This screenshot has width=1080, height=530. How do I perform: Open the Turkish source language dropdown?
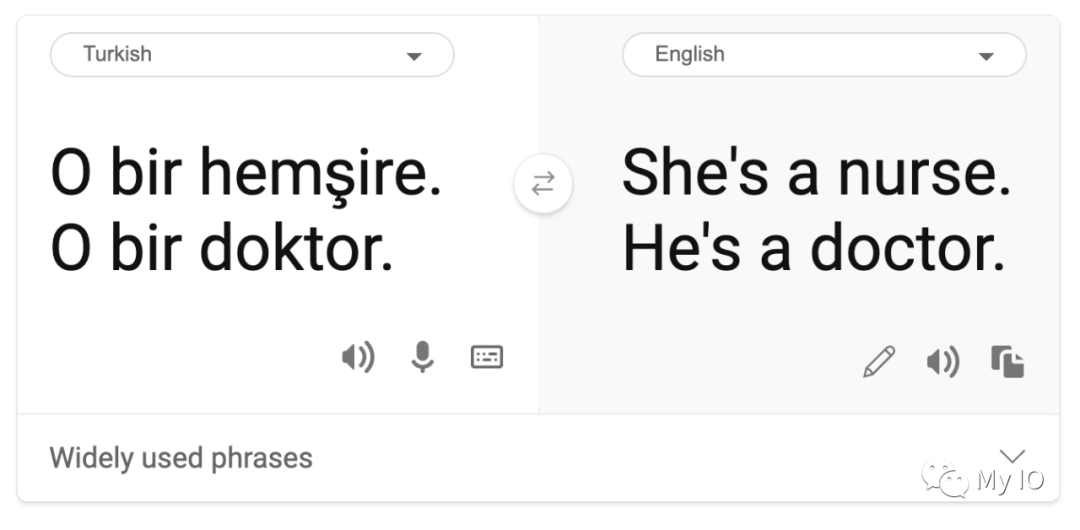tap(251, 55)
